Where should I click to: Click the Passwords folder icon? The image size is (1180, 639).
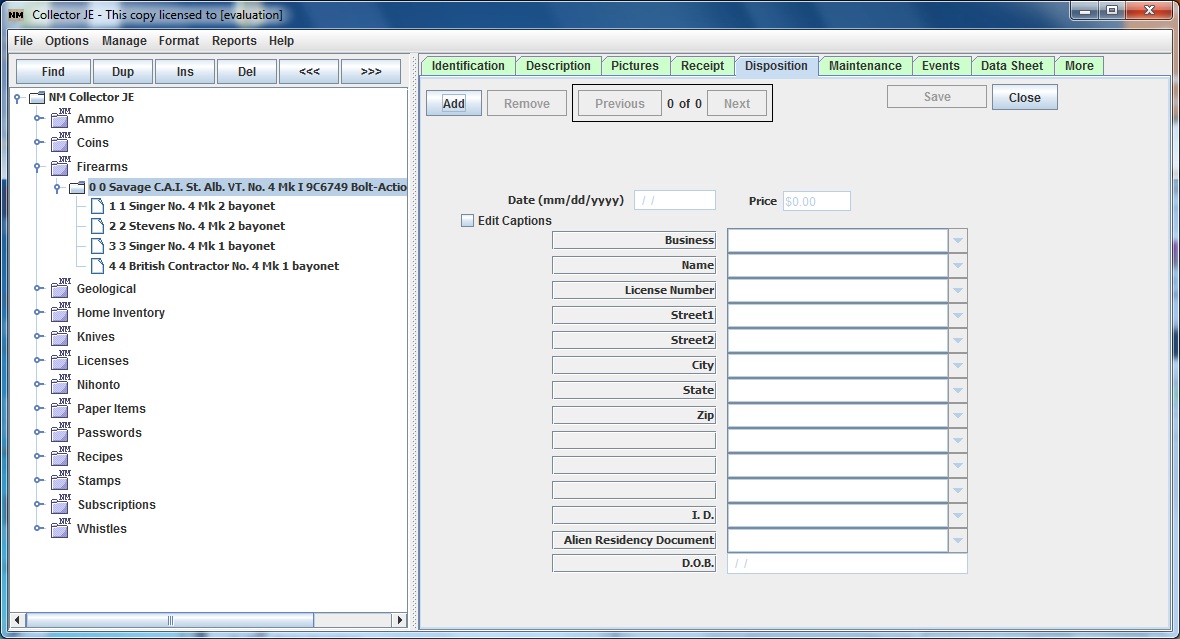[x=60, y=433]
